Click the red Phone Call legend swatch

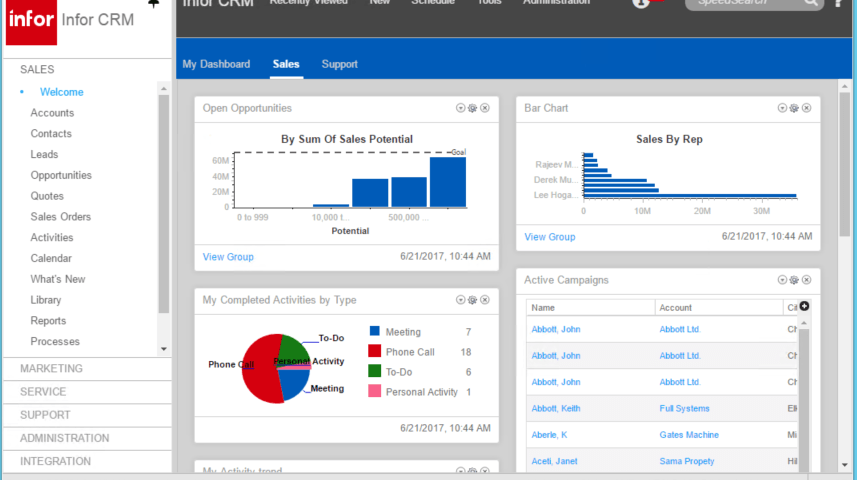coord(374,351)
